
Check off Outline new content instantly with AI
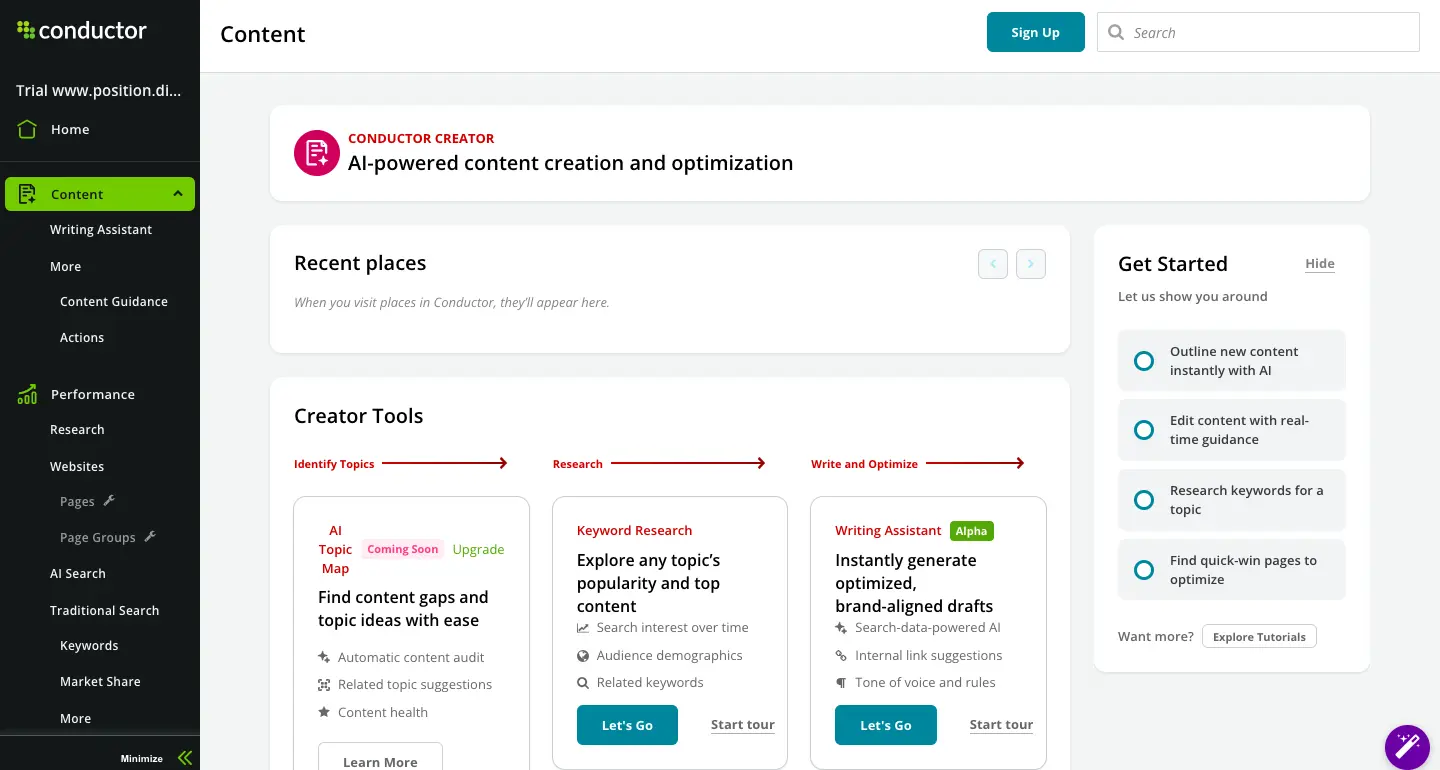coord(1144,361)
